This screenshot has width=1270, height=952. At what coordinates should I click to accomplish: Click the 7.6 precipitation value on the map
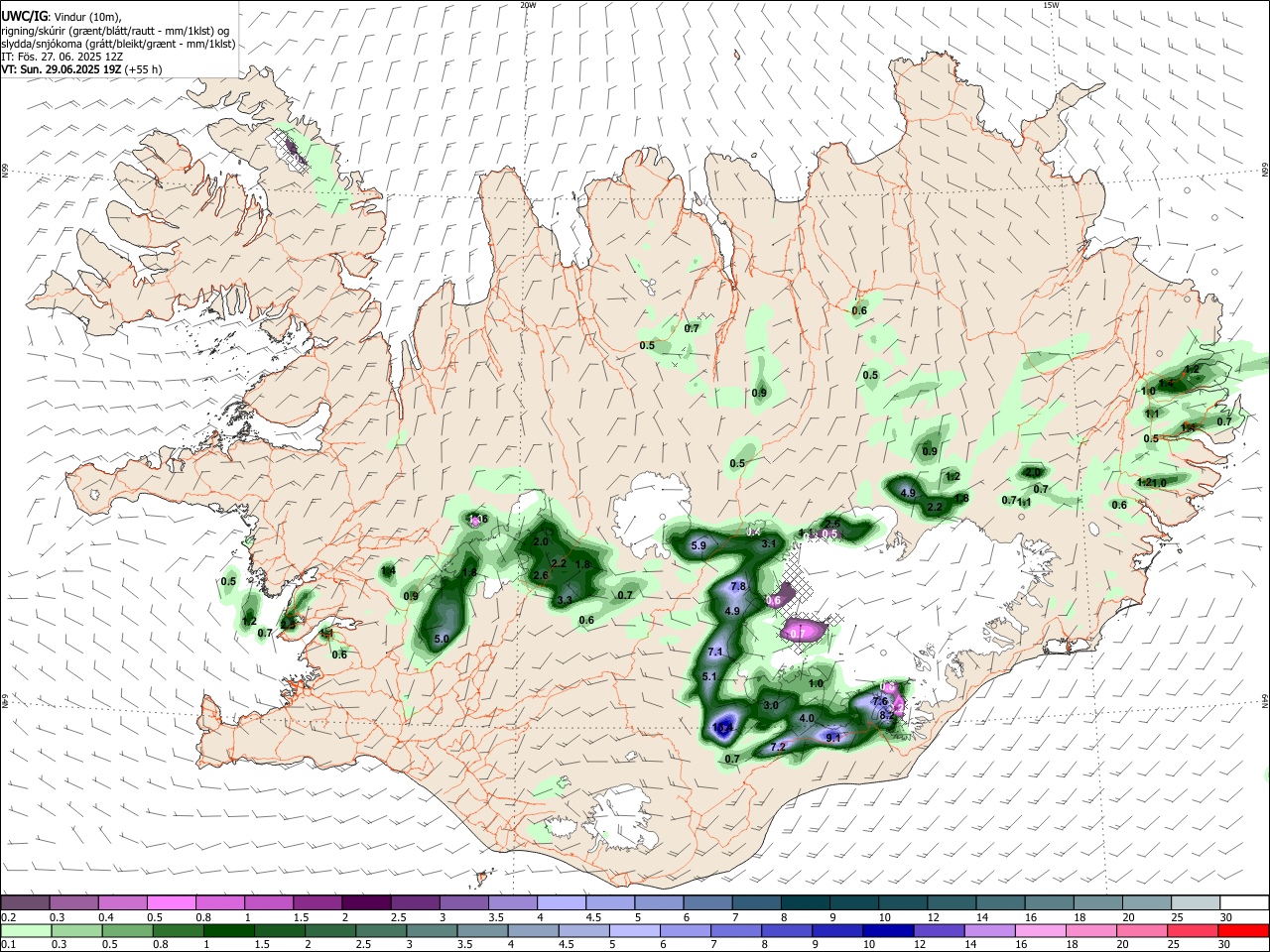click(x=879, y=701)
